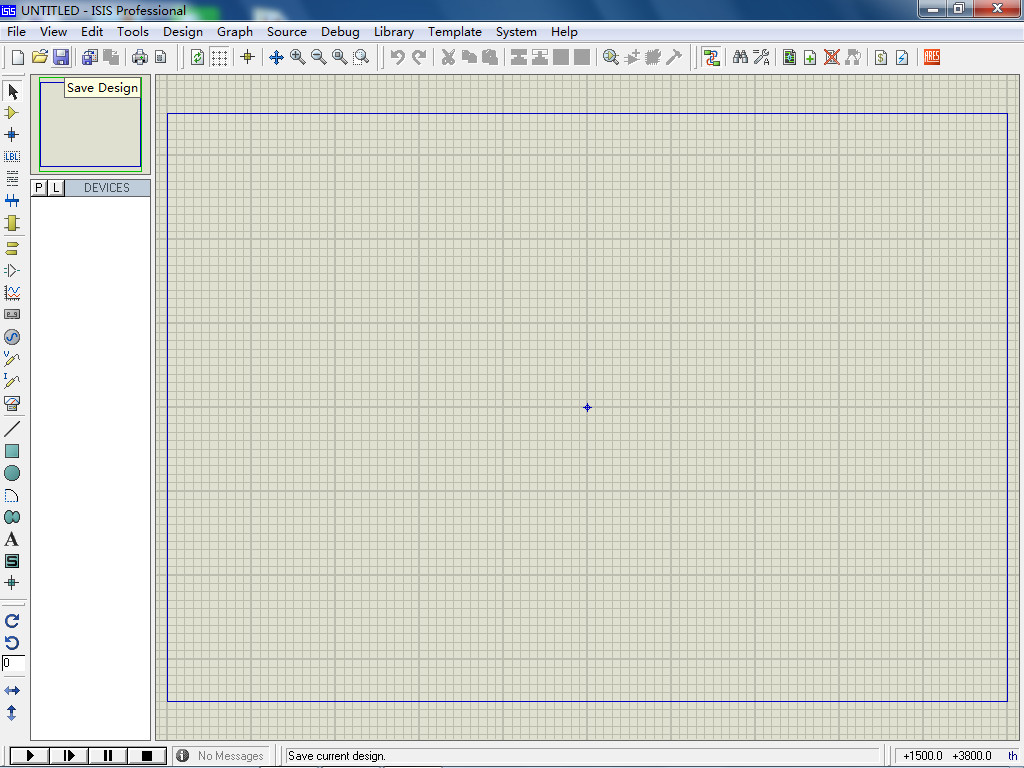Toggle the wire autorouter
Viewport: 1024px width, 768px height.
(x=712, y=57)
